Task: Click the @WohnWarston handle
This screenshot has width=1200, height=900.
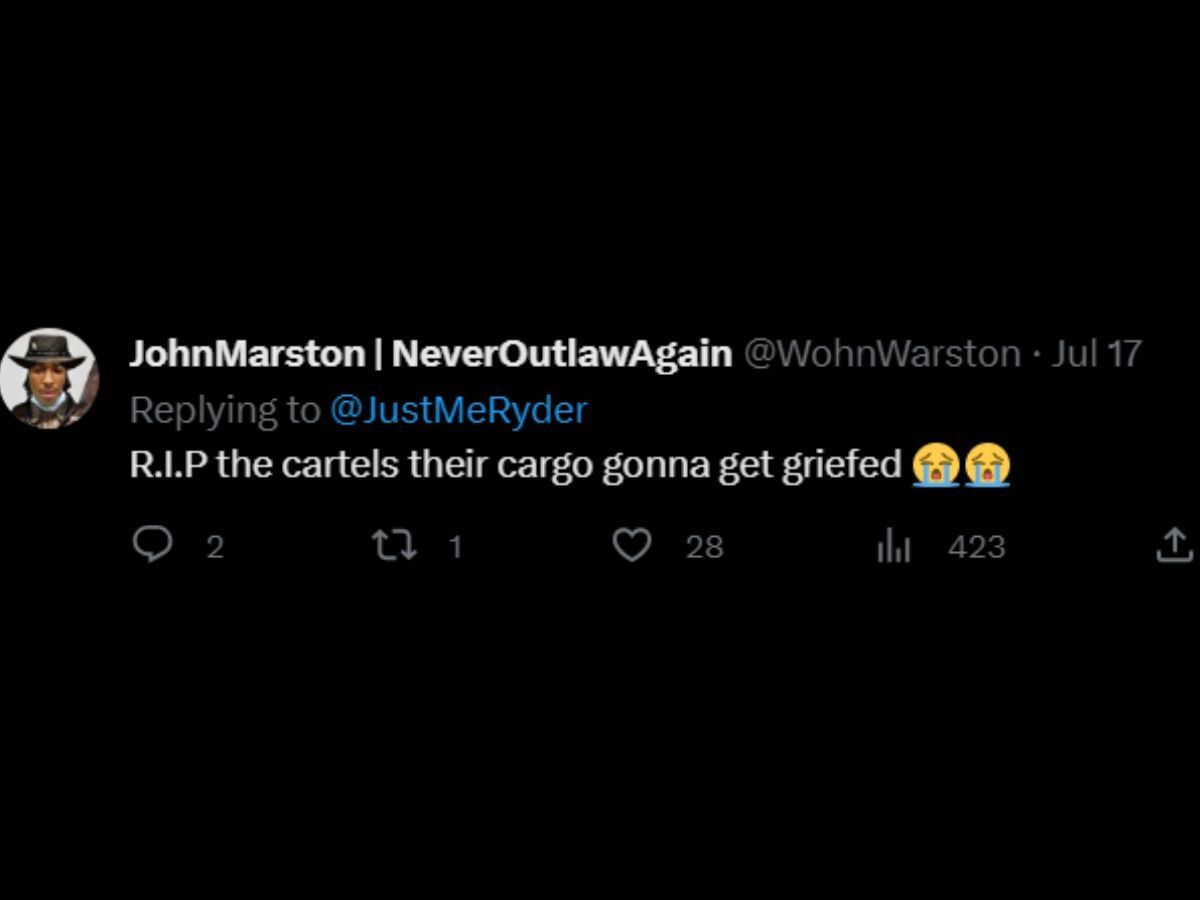Action: [x=882, y=353]
